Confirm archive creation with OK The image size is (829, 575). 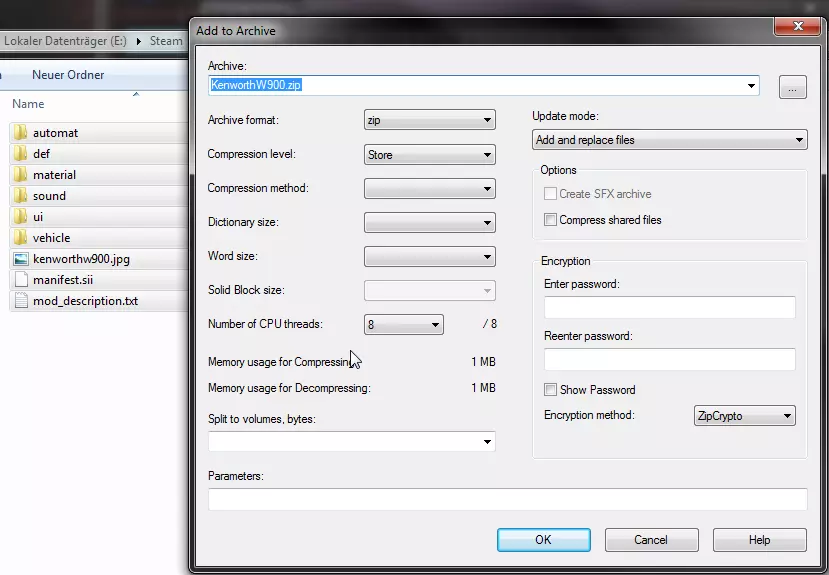[x=544, y=540]
